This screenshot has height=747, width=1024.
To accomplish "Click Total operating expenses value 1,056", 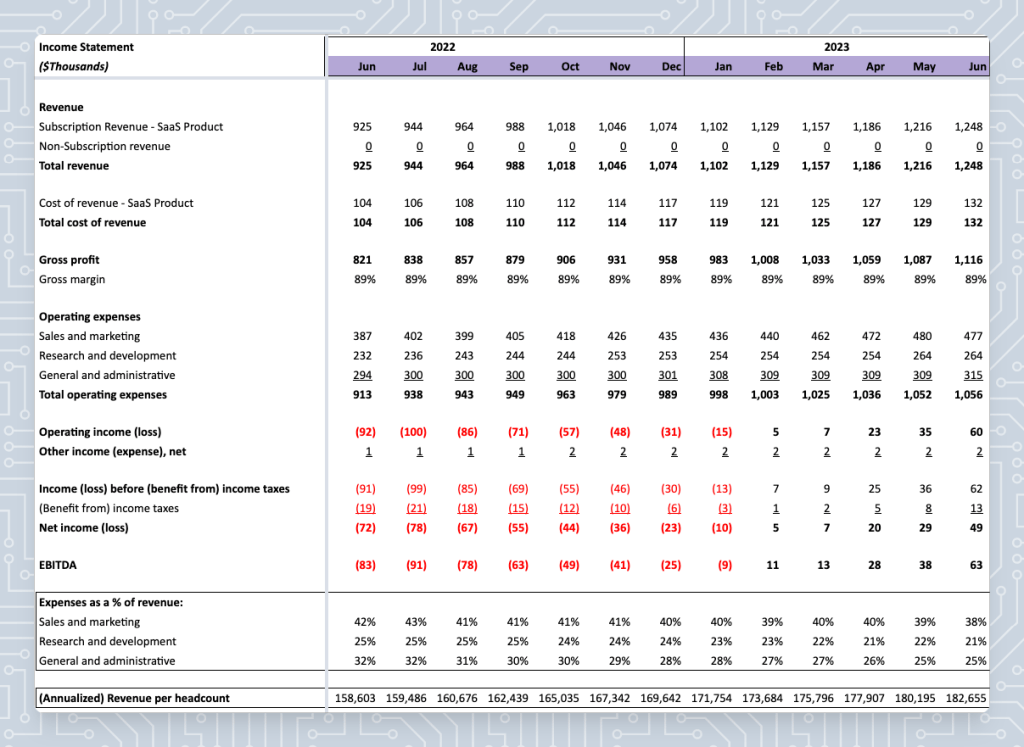I will 968,395.
